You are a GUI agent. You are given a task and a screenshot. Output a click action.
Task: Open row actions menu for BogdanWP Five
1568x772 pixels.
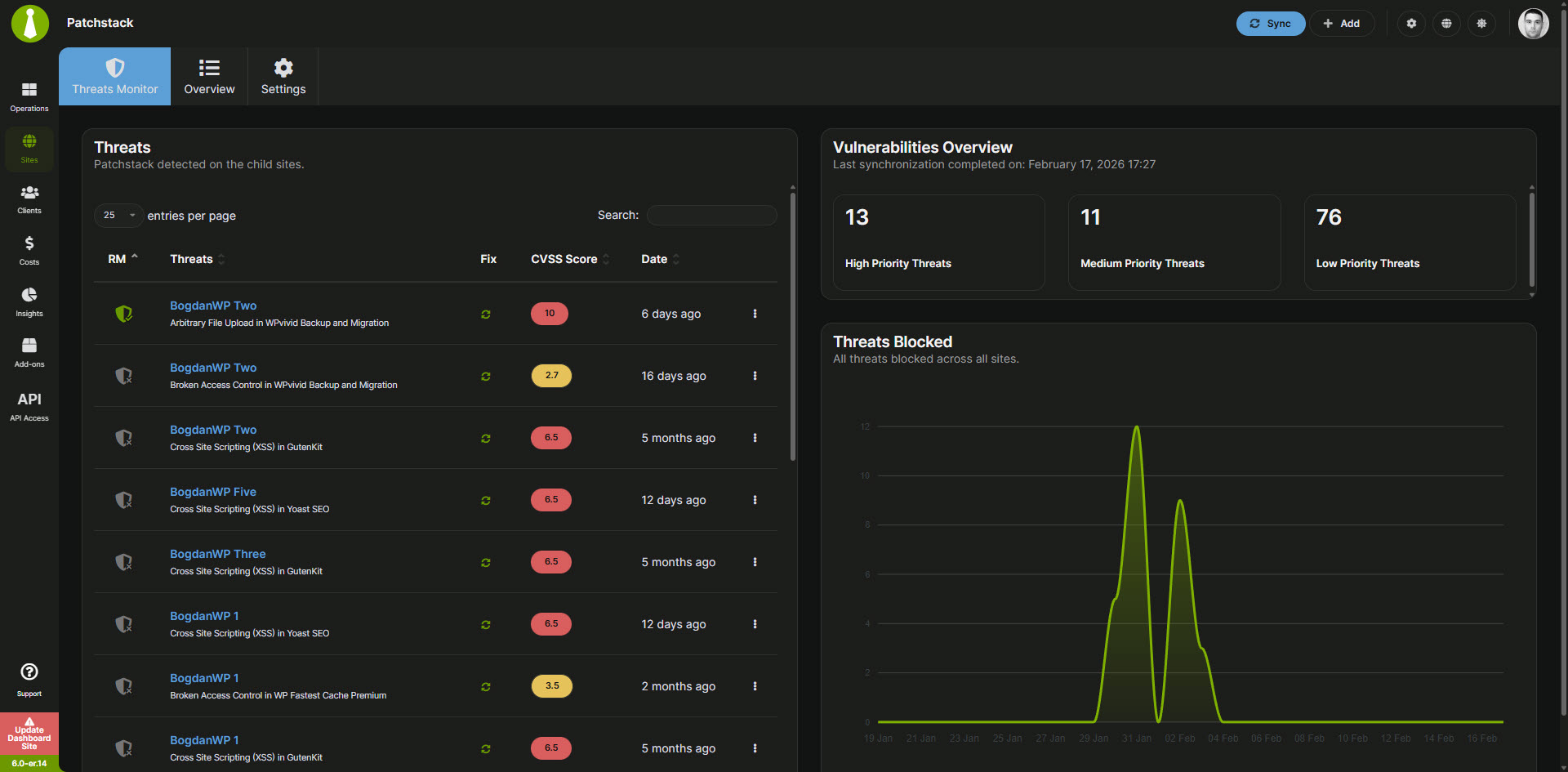[755, 500]
